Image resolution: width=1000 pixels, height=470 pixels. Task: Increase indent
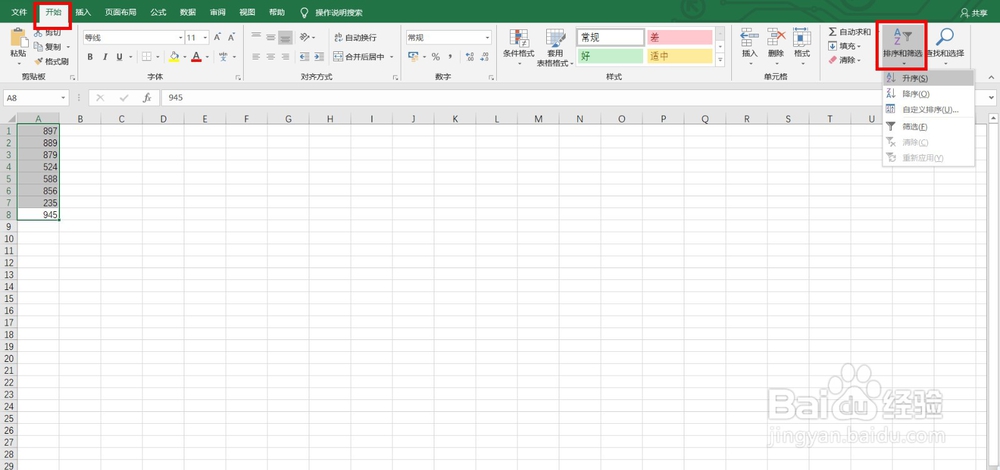(x=318, y=57)
